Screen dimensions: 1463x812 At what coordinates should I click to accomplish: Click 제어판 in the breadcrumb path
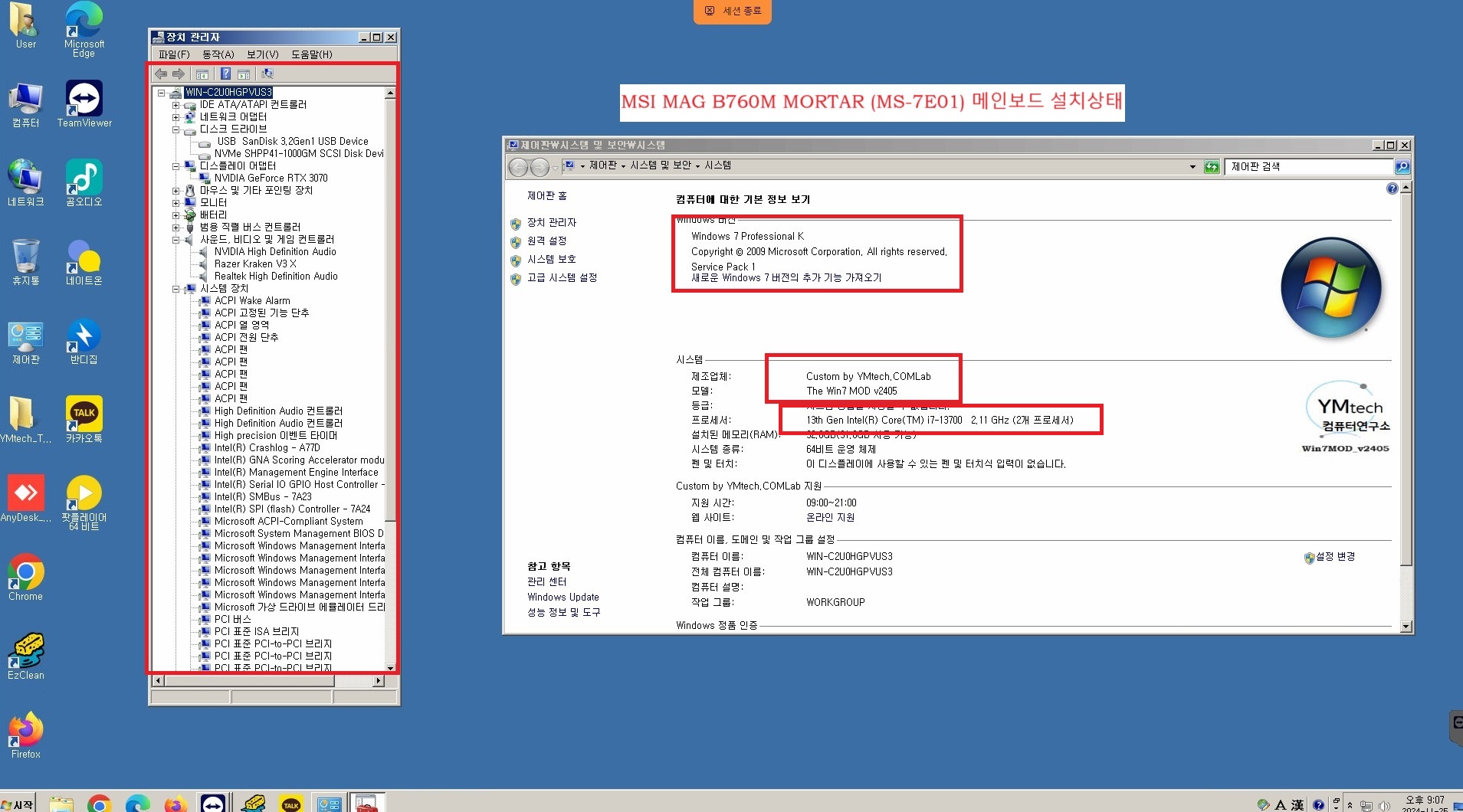tap(602, 165)
